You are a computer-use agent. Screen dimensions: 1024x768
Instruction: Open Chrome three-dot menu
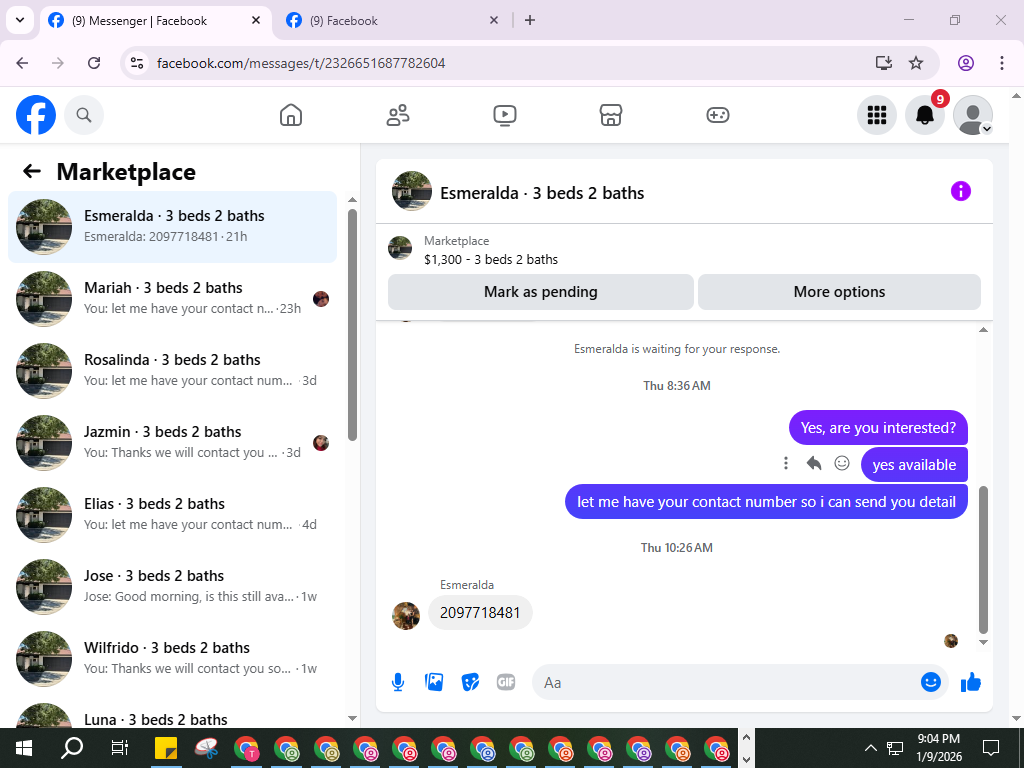pos(1002,63)
